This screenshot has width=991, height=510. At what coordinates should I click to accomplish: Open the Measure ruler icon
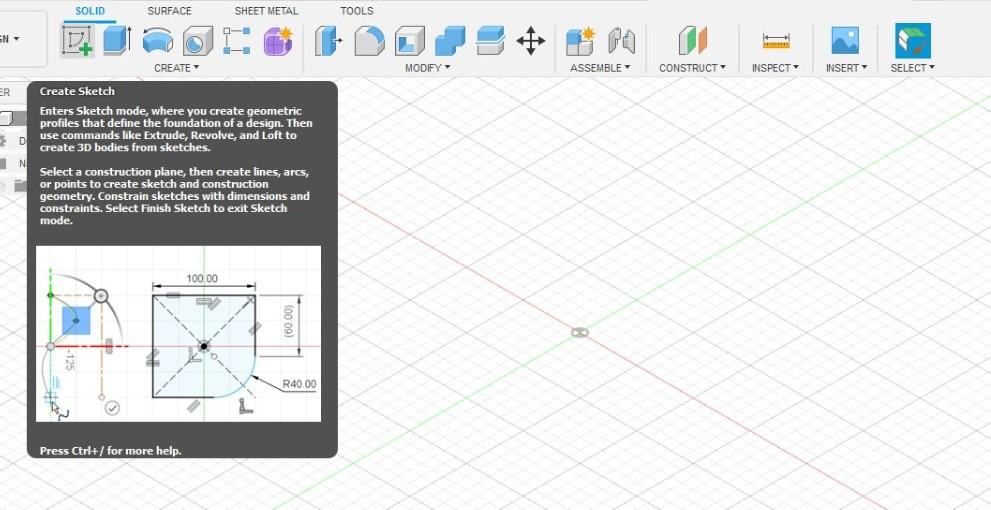point(775,41)
